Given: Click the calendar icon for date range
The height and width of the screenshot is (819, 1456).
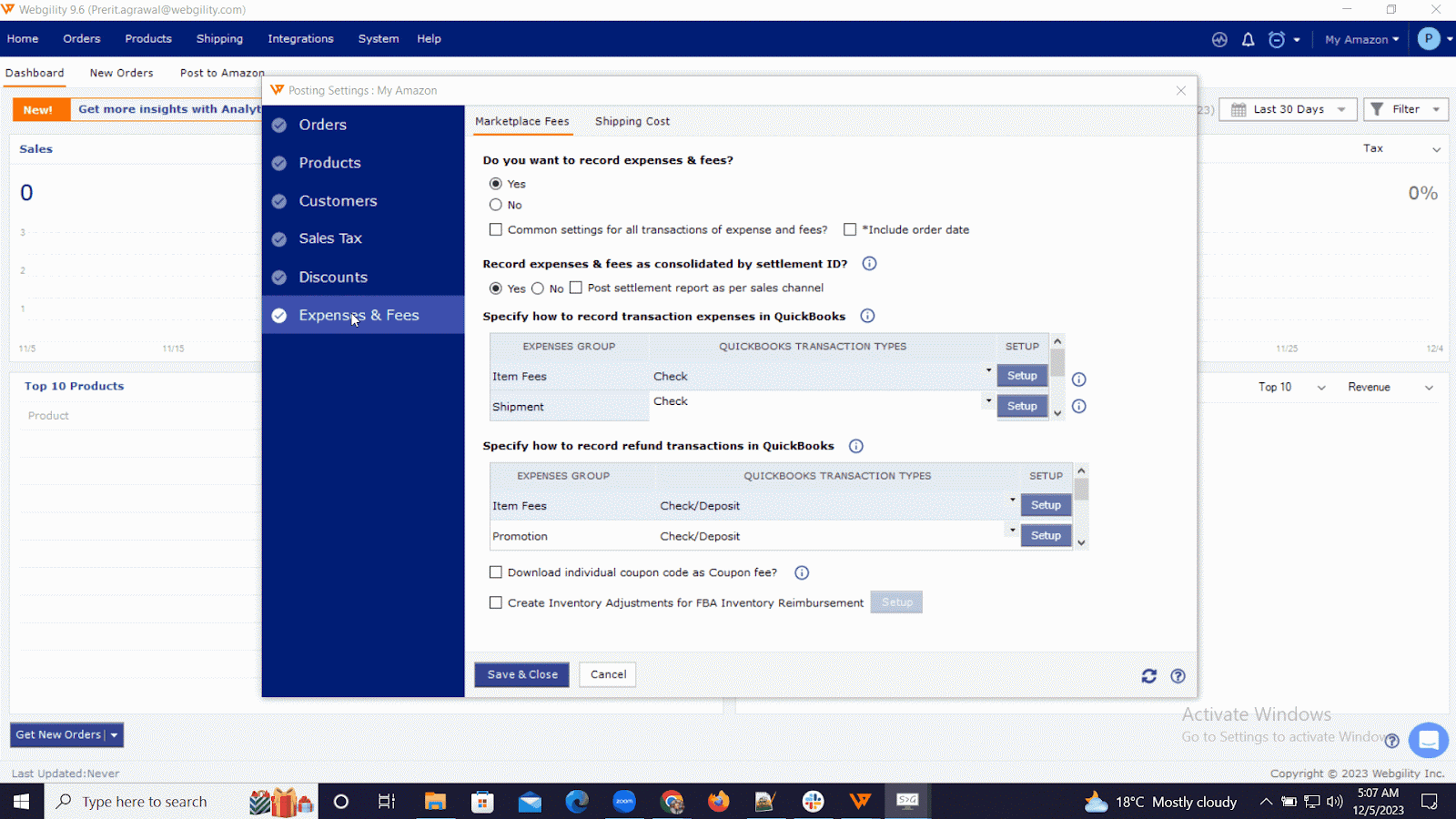Looking at the screenshot, I should coord(1239,109).
